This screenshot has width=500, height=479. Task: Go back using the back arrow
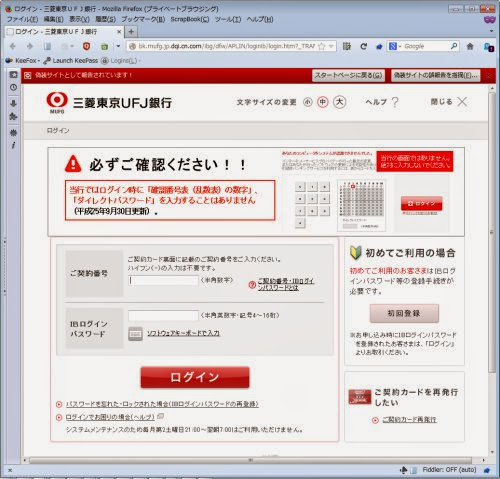[x=13, y=46]
